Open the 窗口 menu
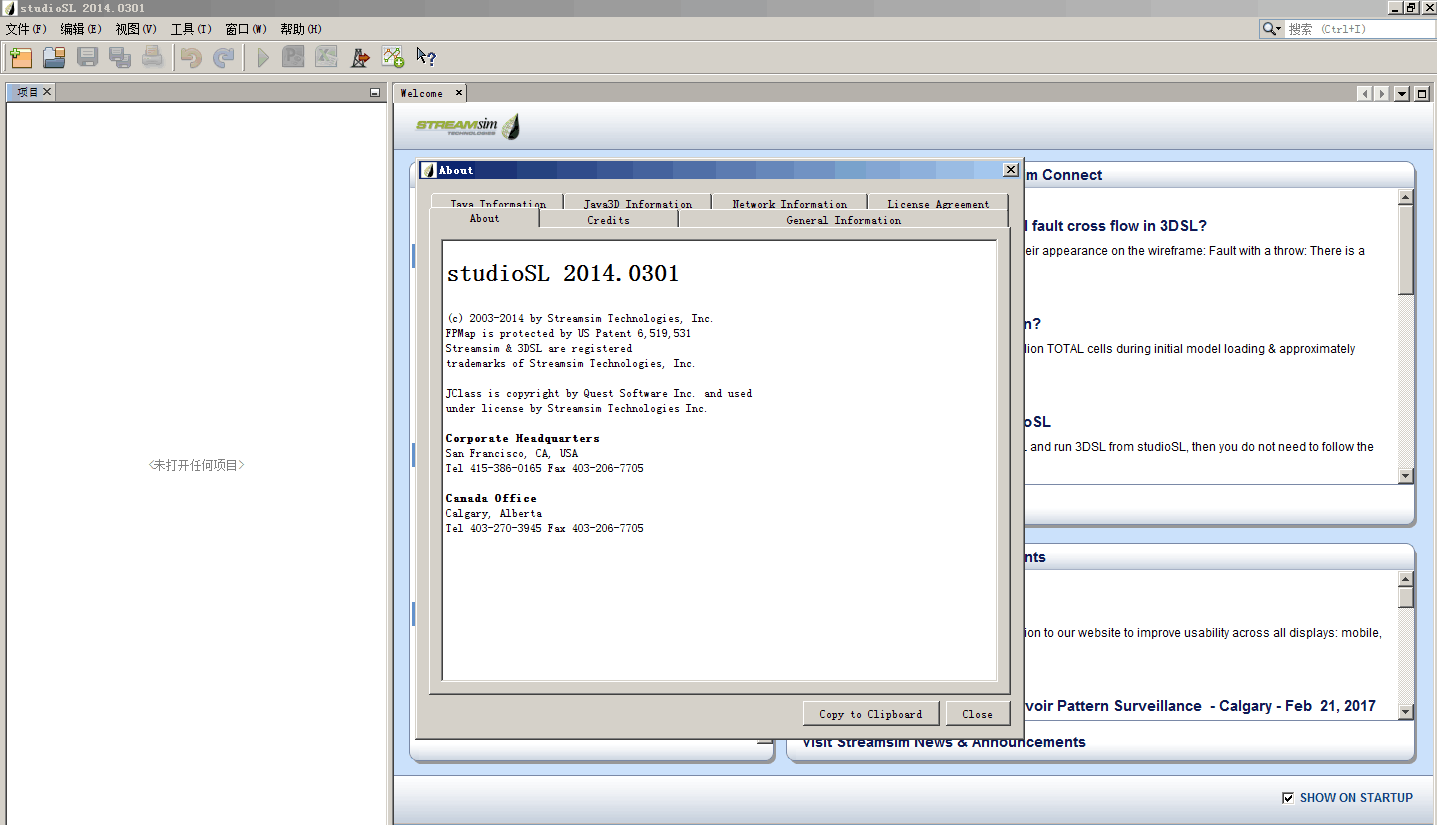Screen dimensions: 1437x825 (246, 29)
